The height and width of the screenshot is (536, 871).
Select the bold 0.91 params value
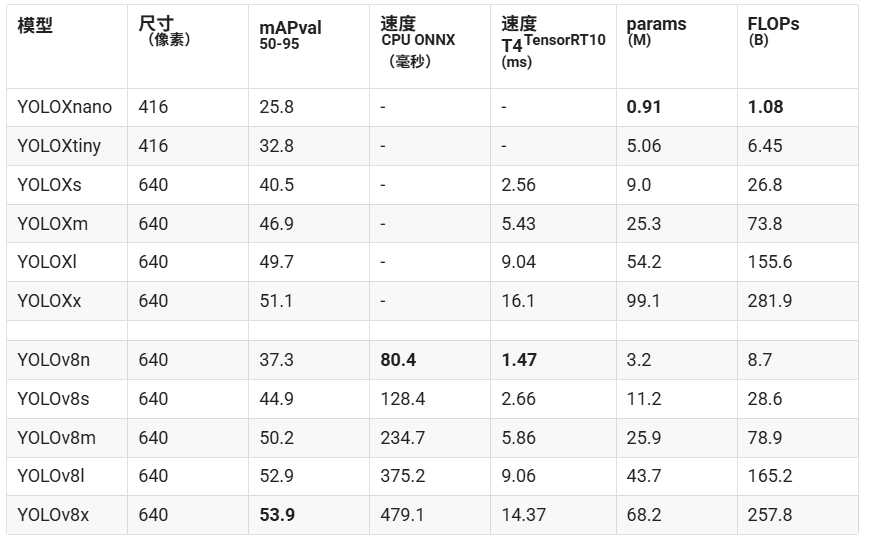pos(644,107)
